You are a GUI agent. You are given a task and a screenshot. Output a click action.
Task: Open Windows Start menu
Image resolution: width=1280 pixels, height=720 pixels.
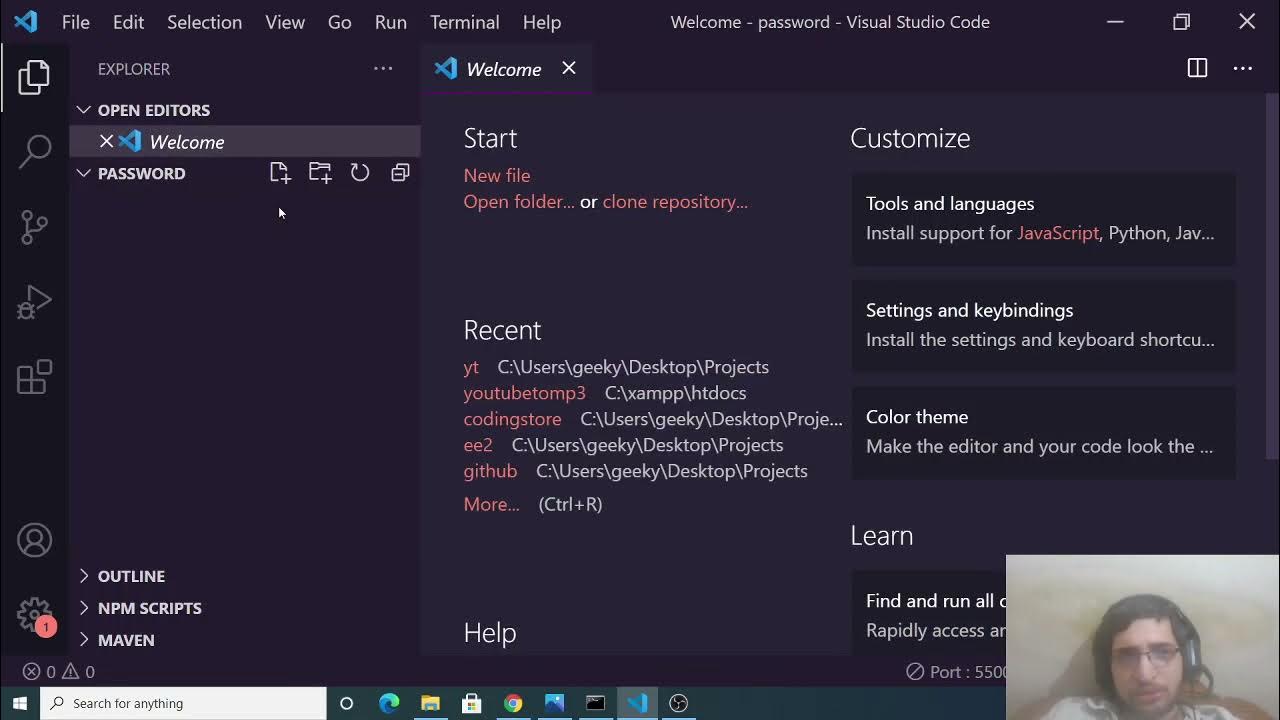pyautogui.click(x=20, y=703)
